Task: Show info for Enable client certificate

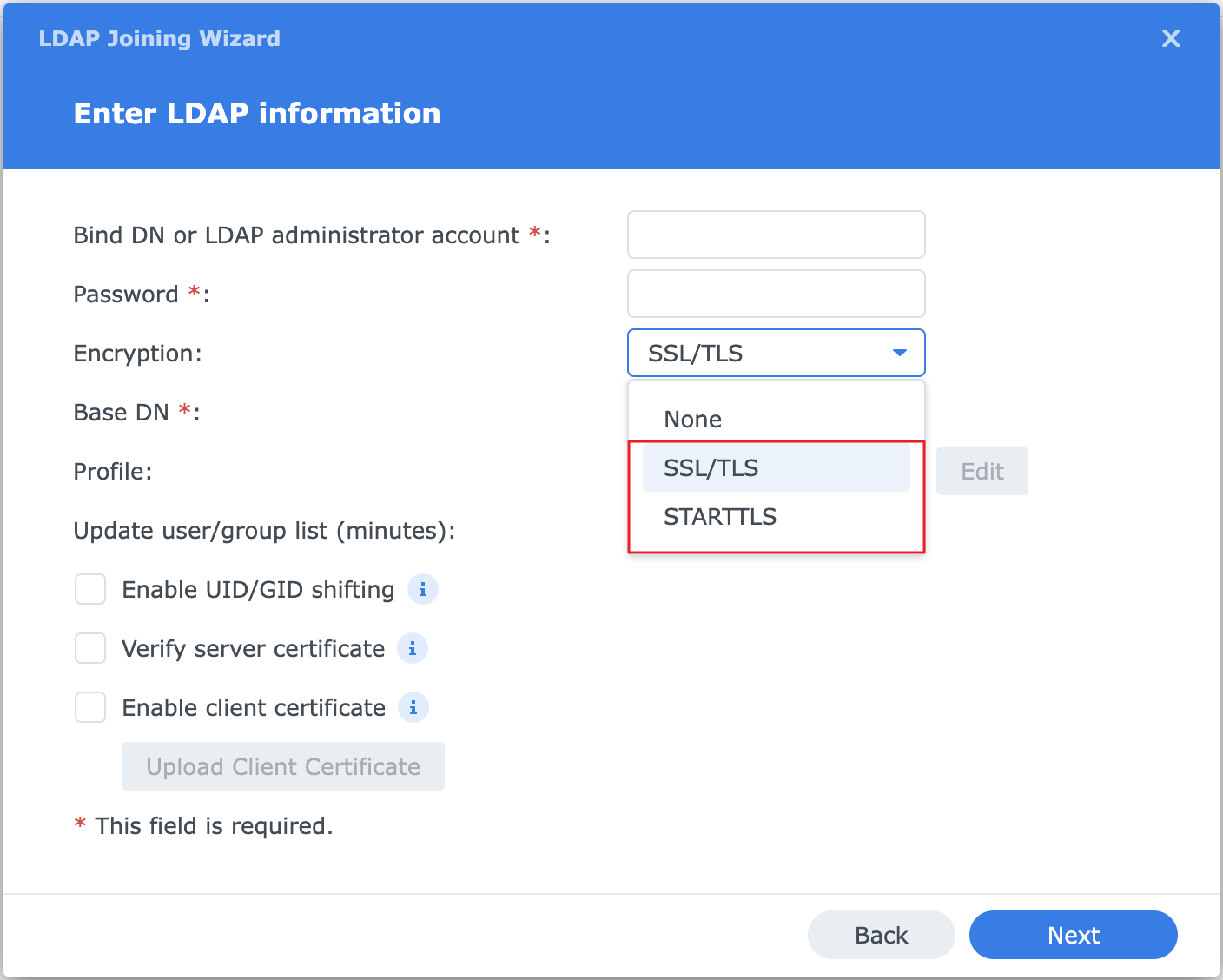Action: pos(413,707)
